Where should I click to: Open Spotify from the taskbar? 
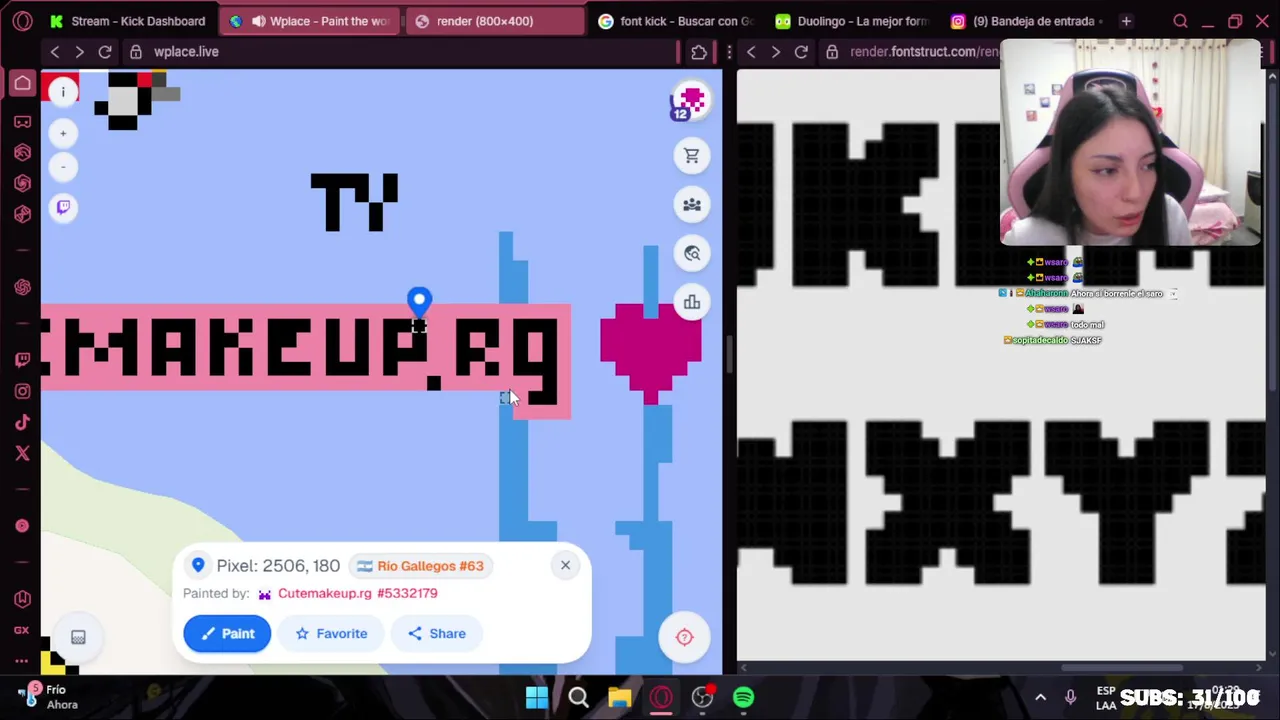click(x=743, y=697)
